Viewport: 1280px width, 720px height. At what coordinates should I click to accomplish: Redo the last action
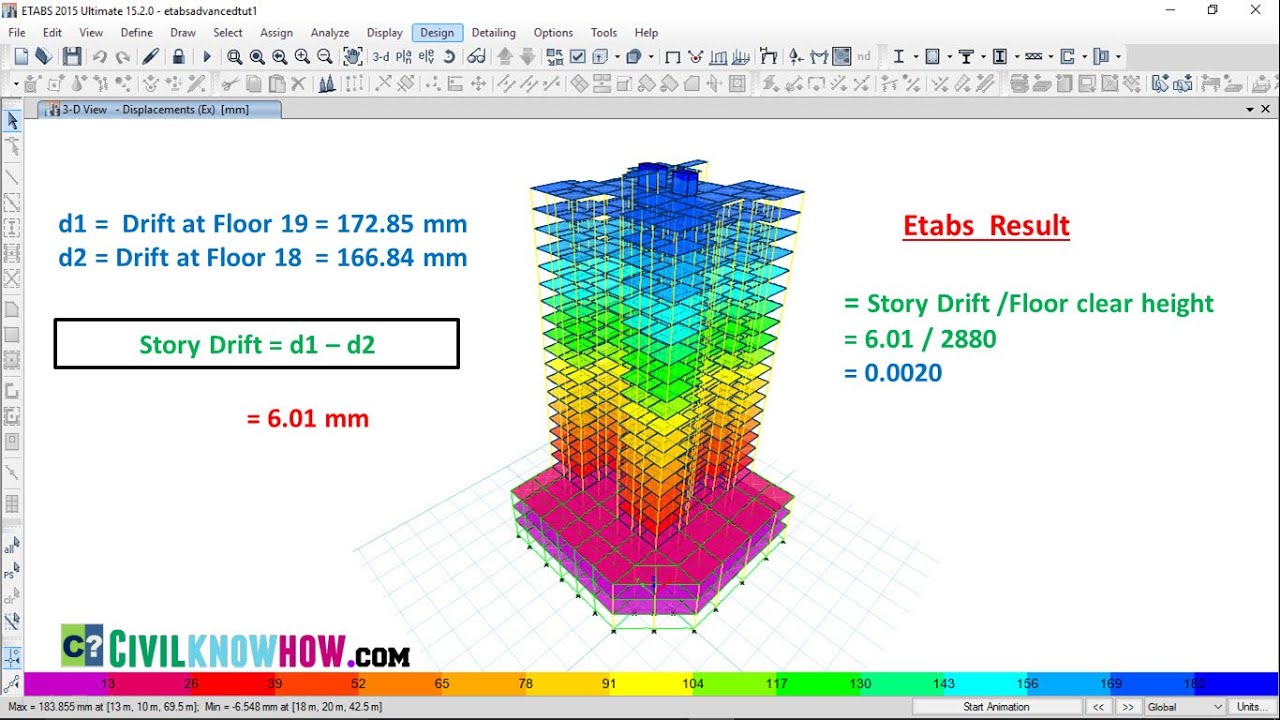(122, 57)
